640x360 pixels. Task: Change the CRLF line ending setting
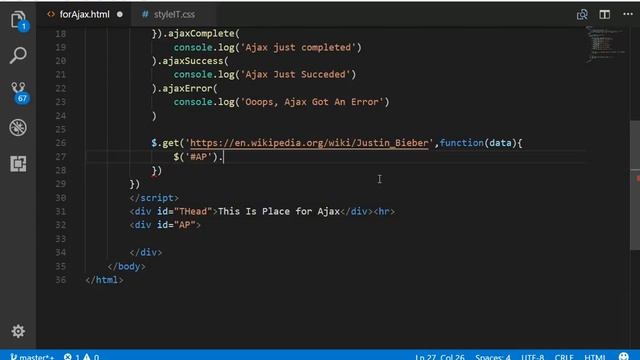(564, 357)
